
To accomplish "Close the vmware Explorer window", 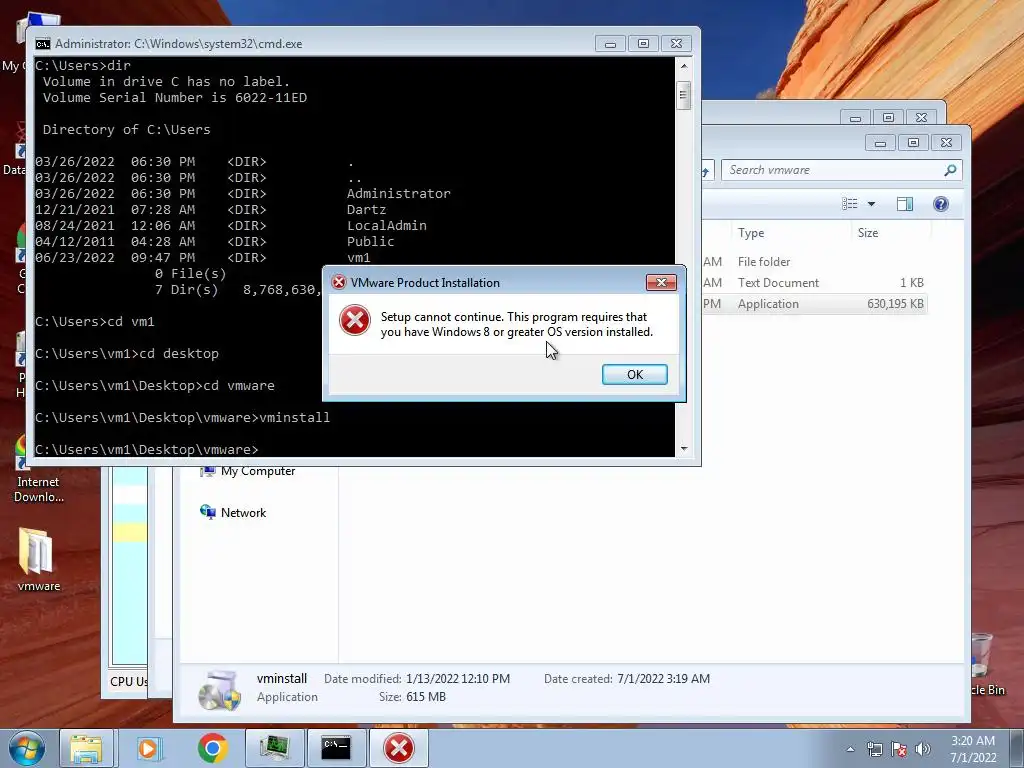I will pos(946,142).
